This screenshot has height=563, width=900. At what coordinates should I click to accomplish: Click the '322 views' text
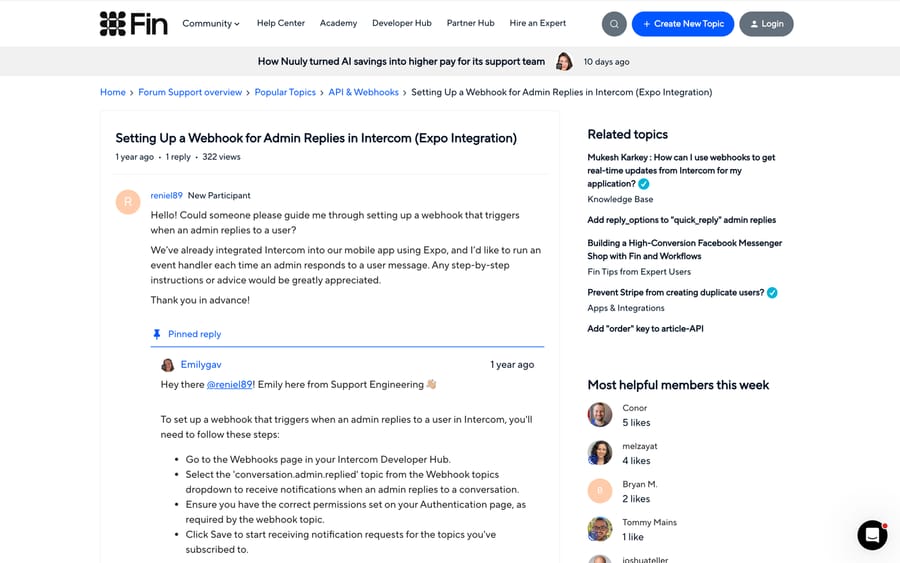click(221, 157)
